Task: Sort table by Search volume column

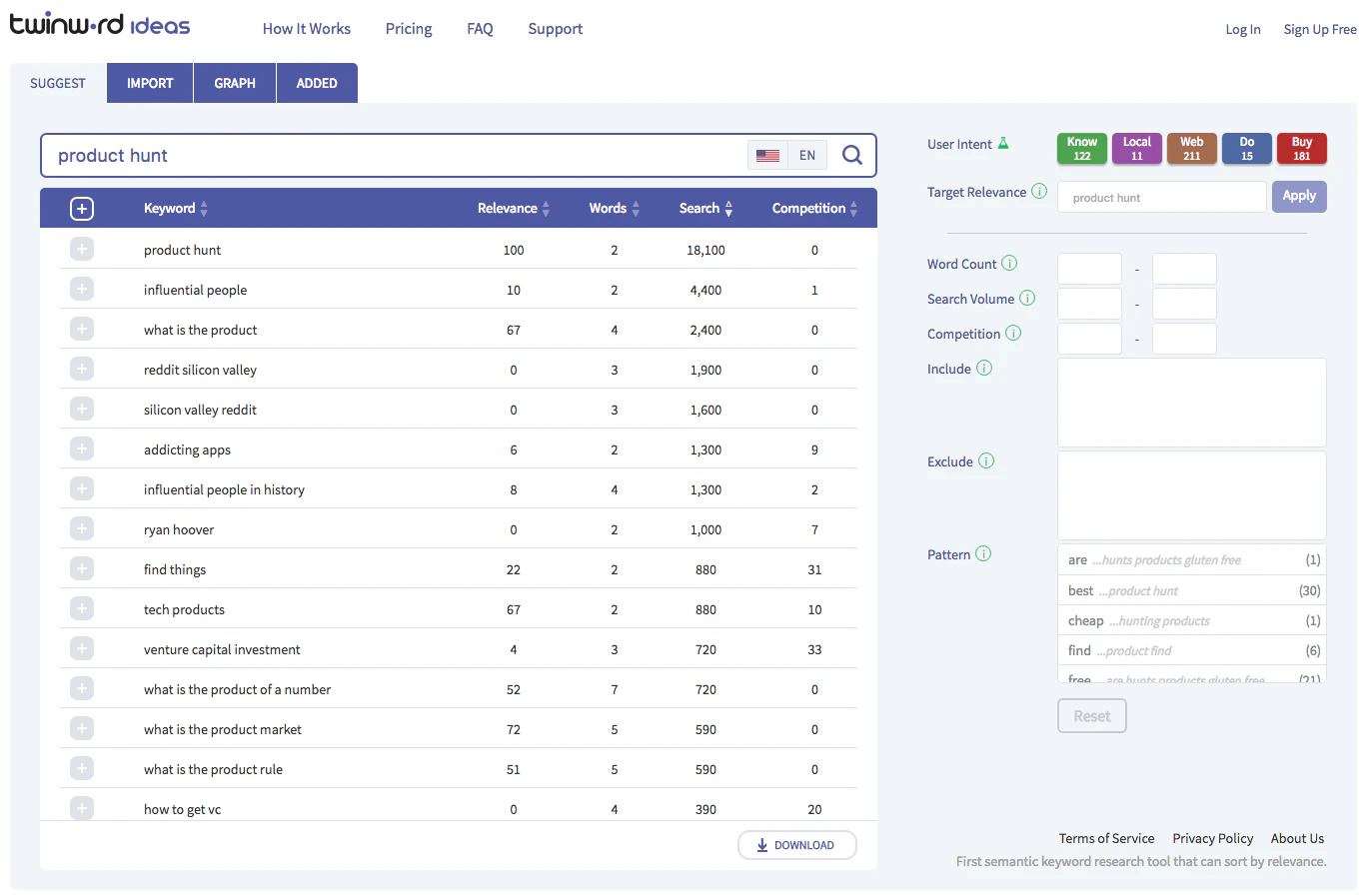Action: 705,208
